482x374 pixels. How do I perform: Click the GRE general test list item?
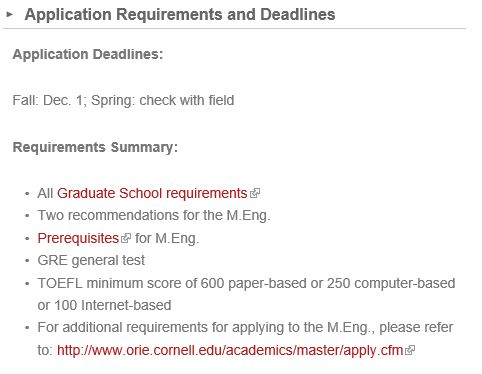coord(91,260)
